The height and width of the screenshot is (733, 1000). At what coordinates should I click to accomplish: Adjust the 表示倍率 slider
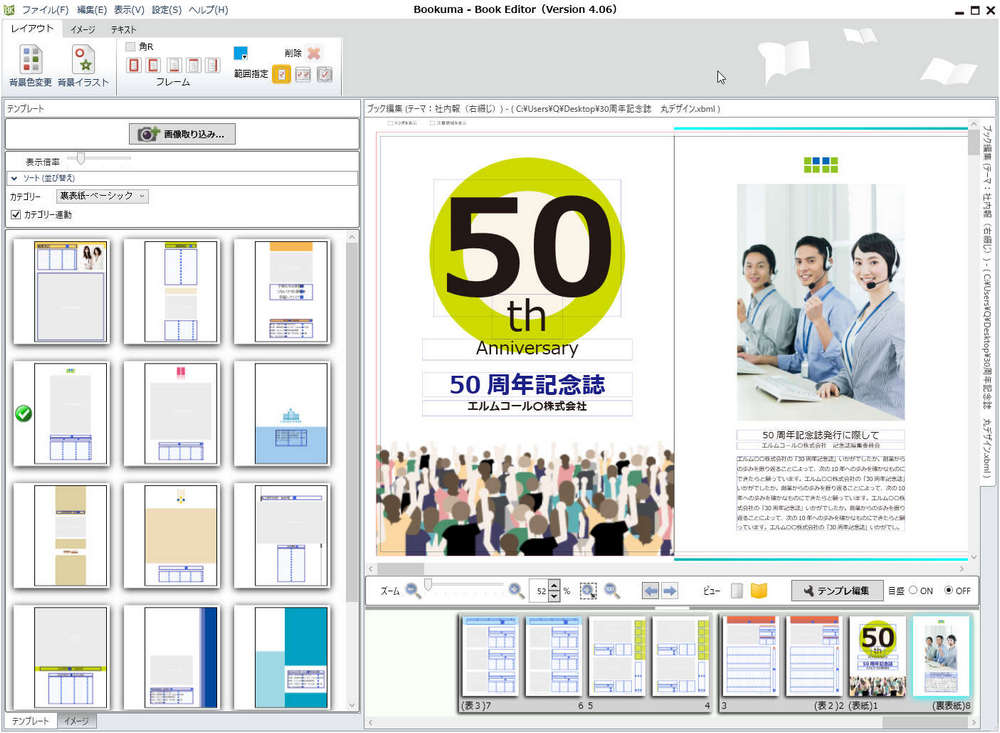[x=81, y=156]
